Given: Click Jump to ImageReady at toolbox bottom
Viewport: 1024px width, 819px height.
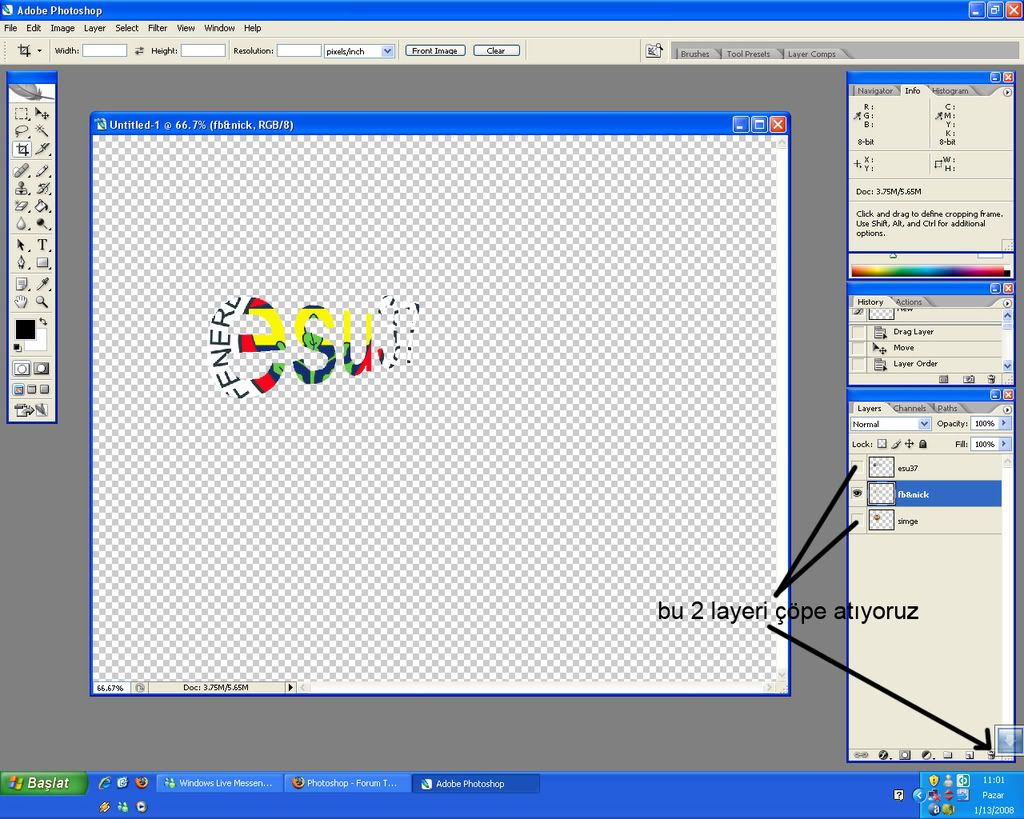Looking at the screenshot, I should 31,410.
